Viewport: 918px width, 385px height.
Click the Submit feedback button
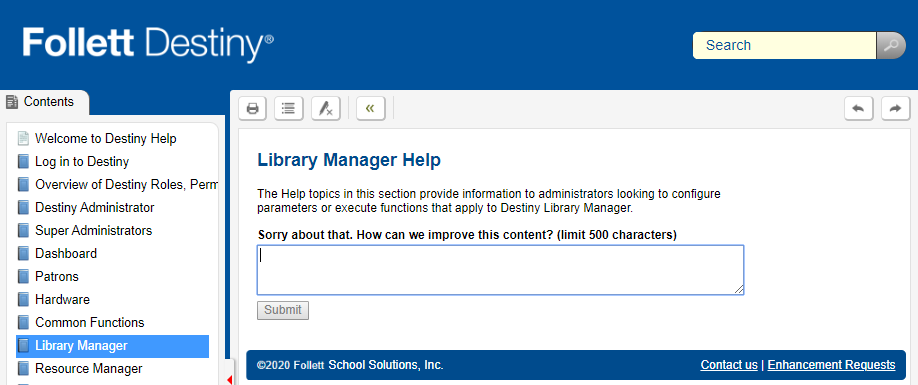(x=283, y=310)
